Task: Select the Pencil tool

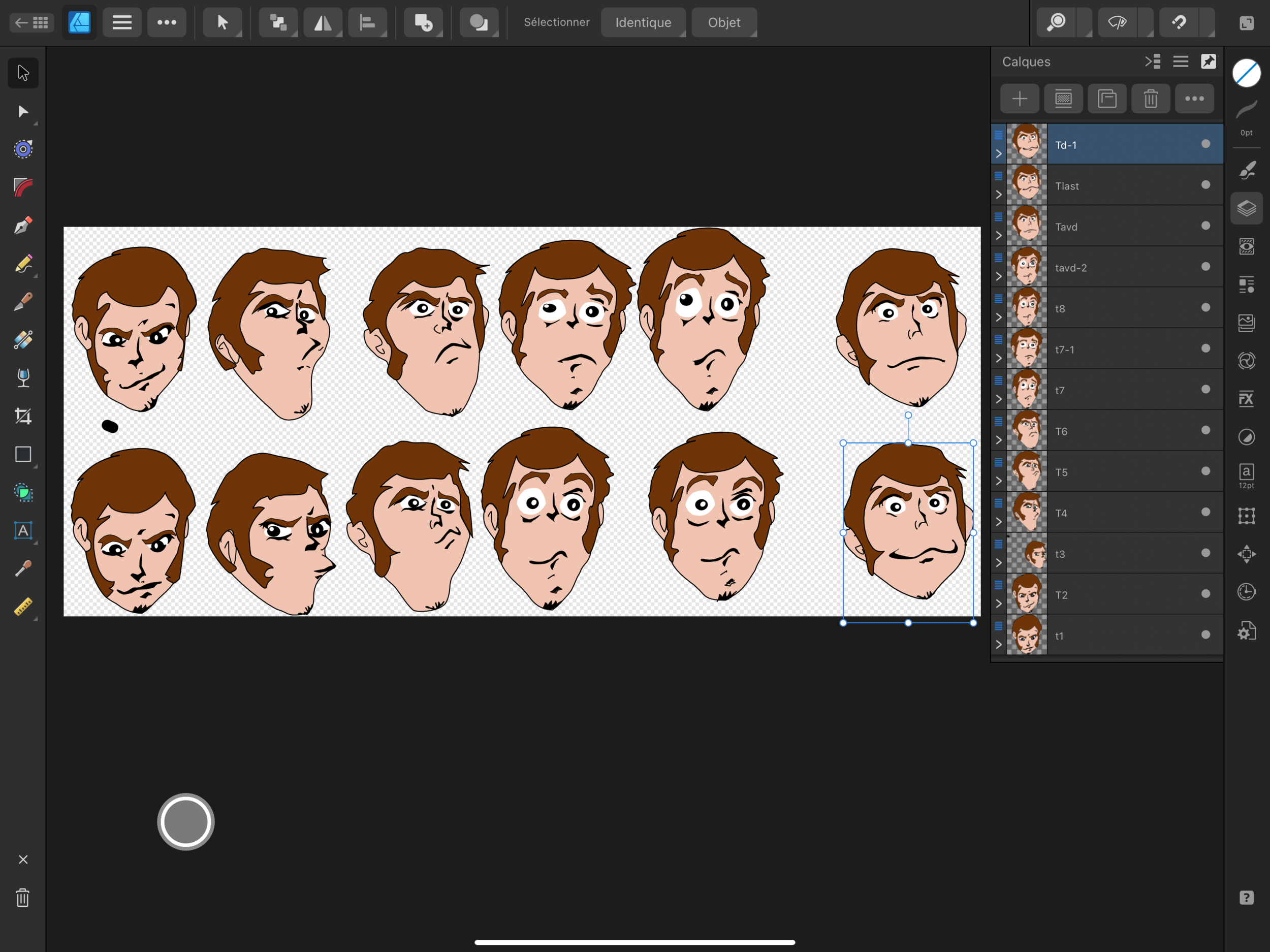Action: 23,264
